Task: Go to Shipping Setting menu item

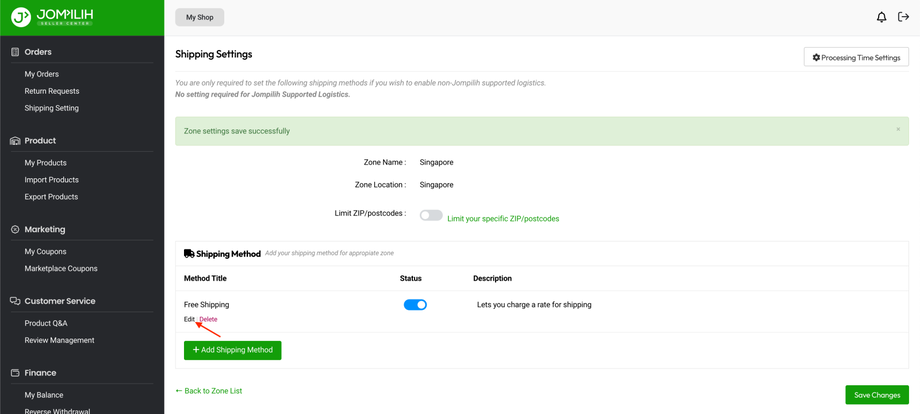Action: [x=52, y=108]
